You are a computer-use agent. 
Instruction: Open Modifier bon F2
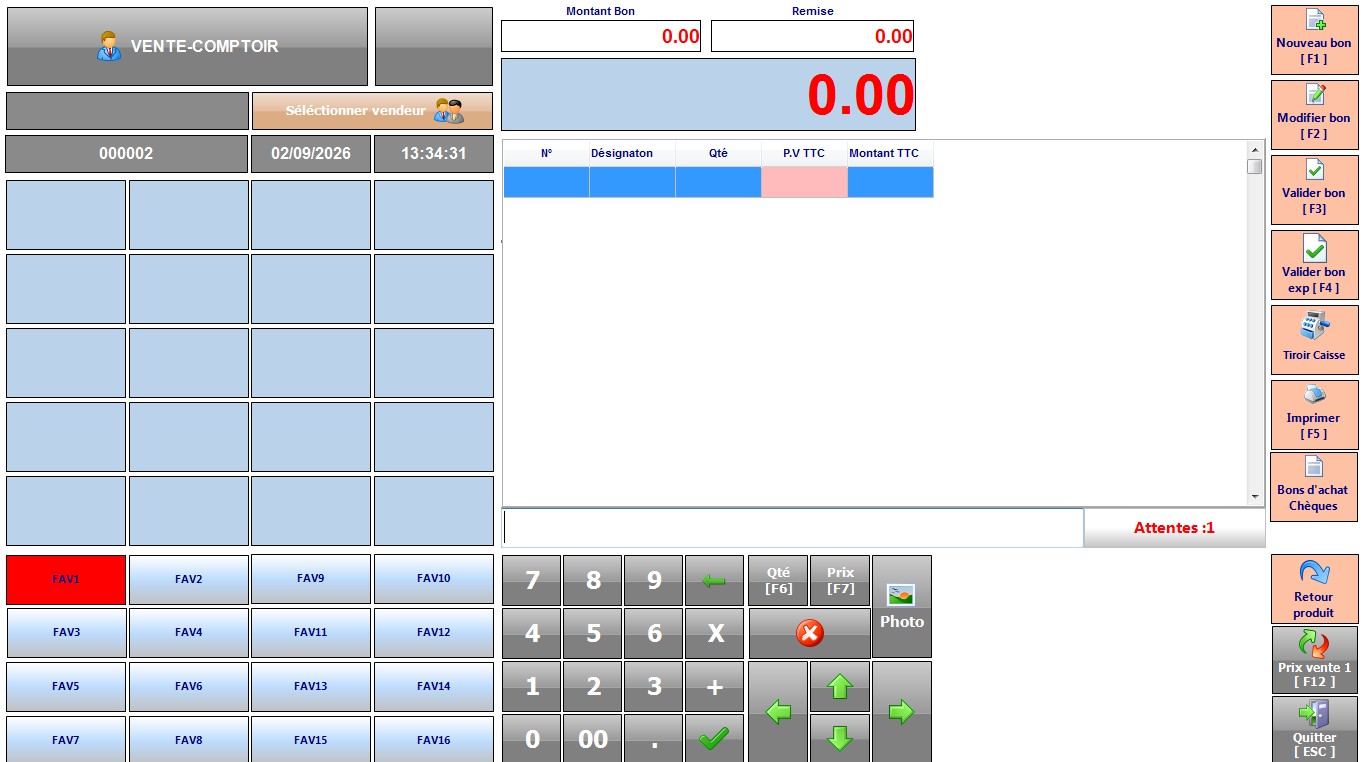(x=1314, y=115)
